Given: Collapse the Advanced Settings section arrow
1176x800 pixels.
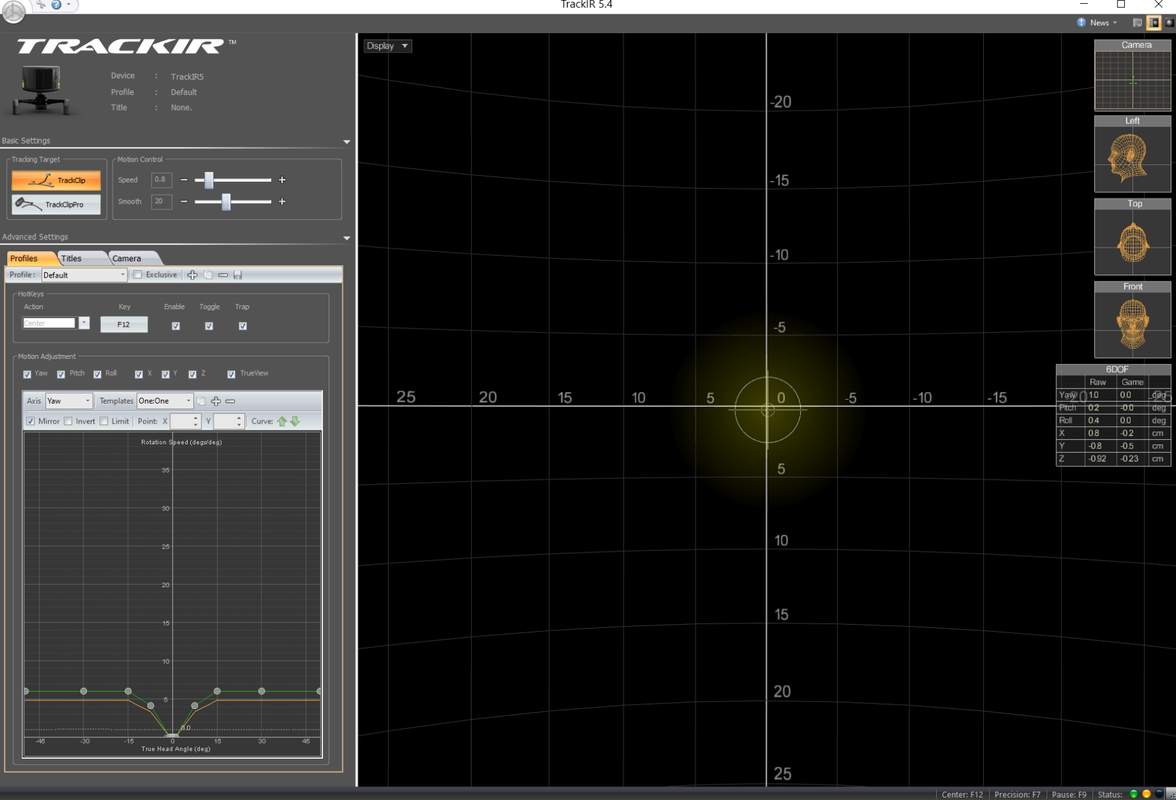Looking at the screenshot, I should [x=346, y=238].
